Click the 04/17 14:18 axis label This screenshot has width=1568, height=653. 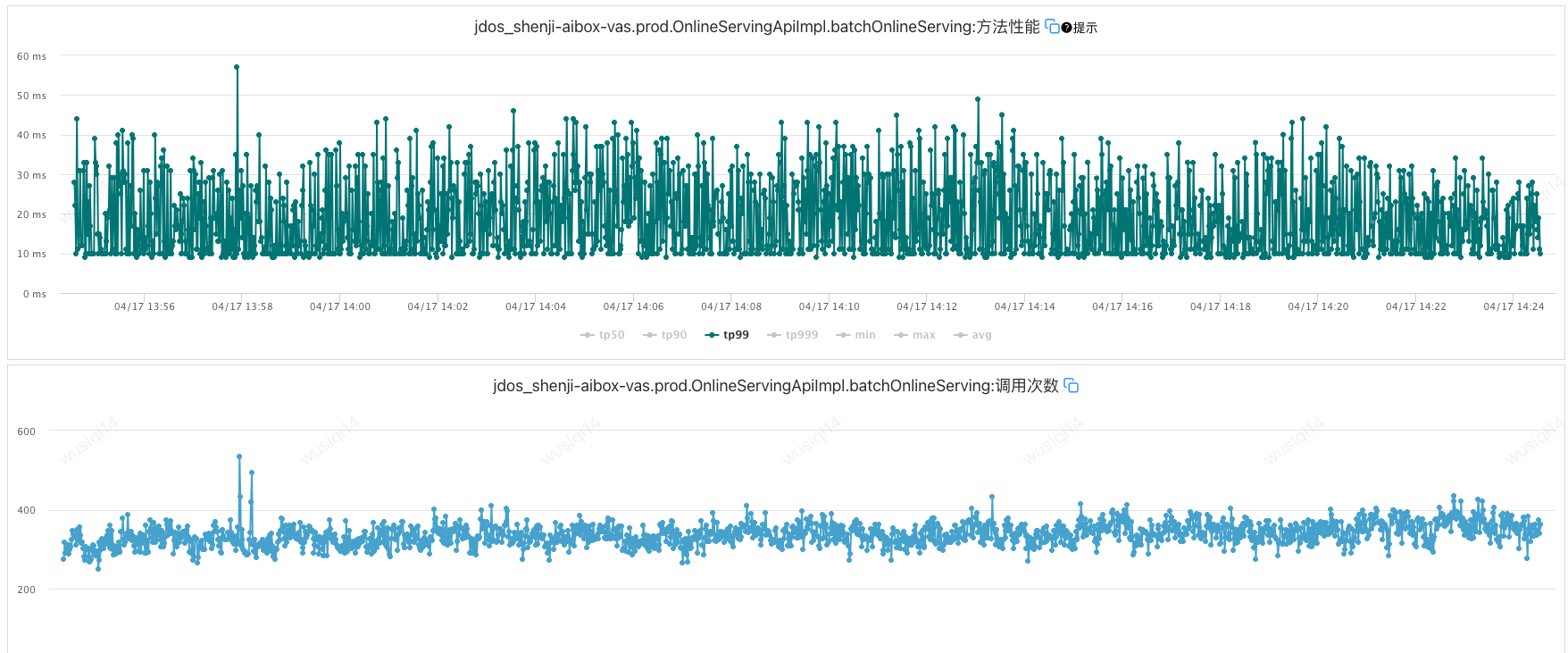pos(1221,306)
